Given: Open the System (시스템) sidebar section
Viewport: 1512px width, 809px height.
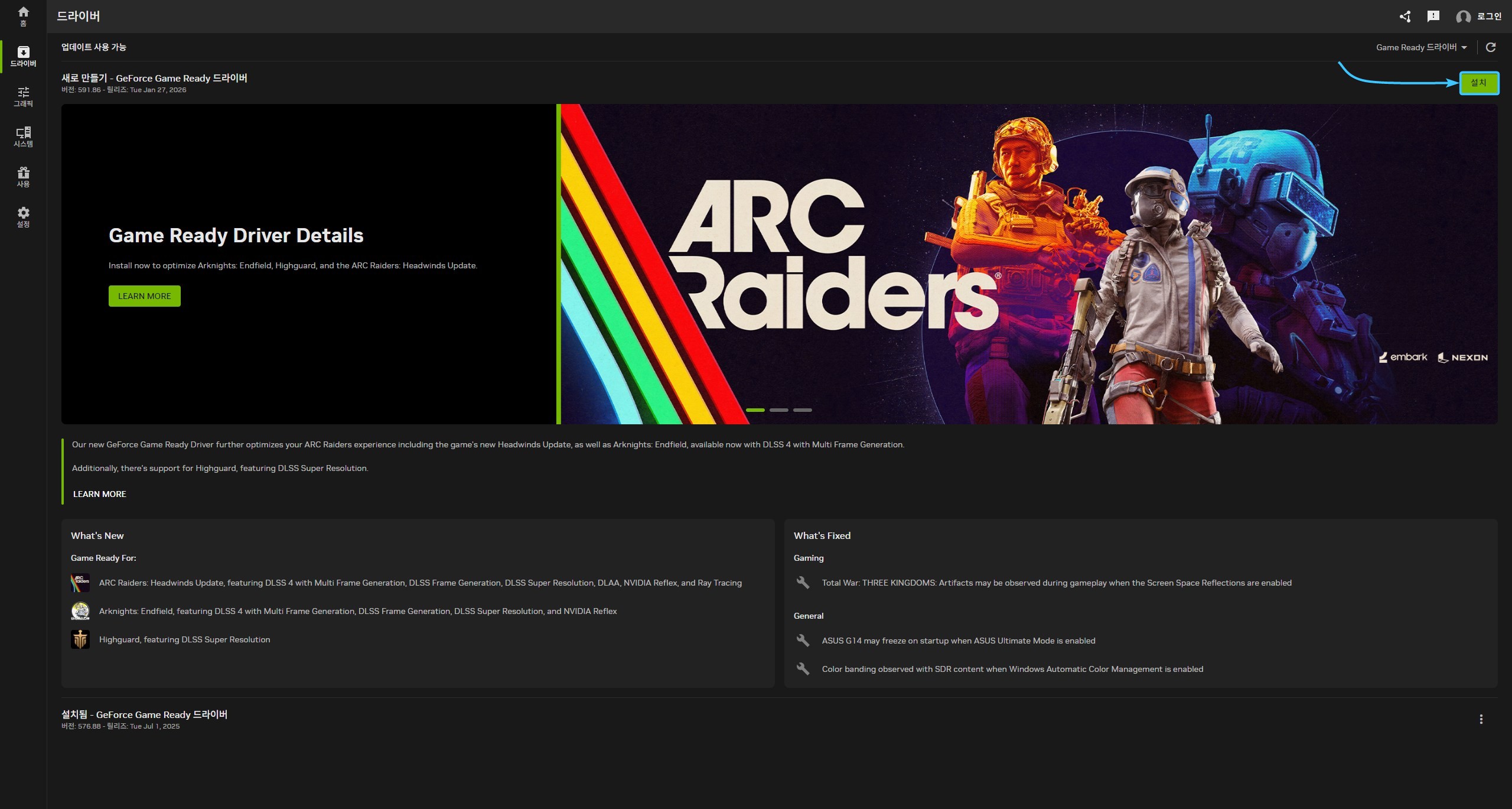Looking at the screenshot, I should coord(23,137).
